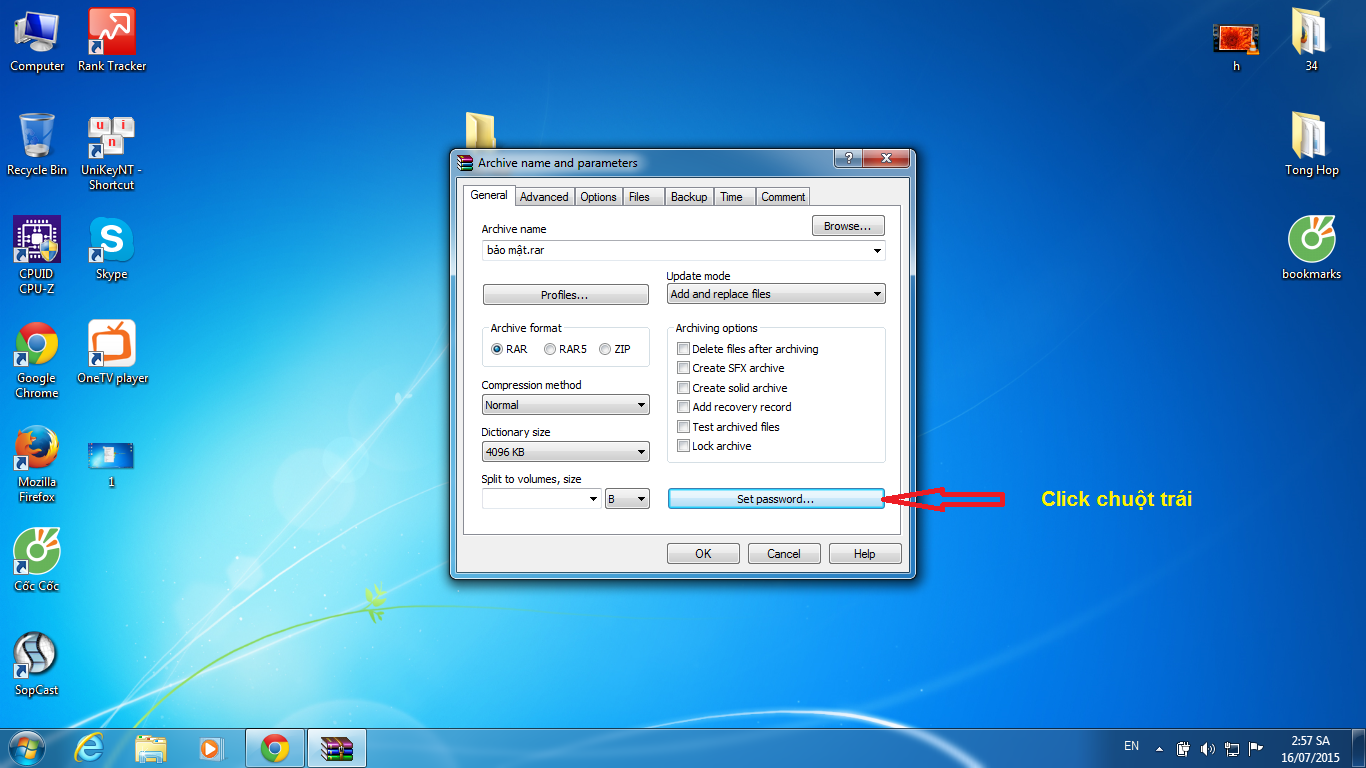Open Rank Tracker desktop shortcut
The image size is (1366, 768).
[x=112, y=40]
